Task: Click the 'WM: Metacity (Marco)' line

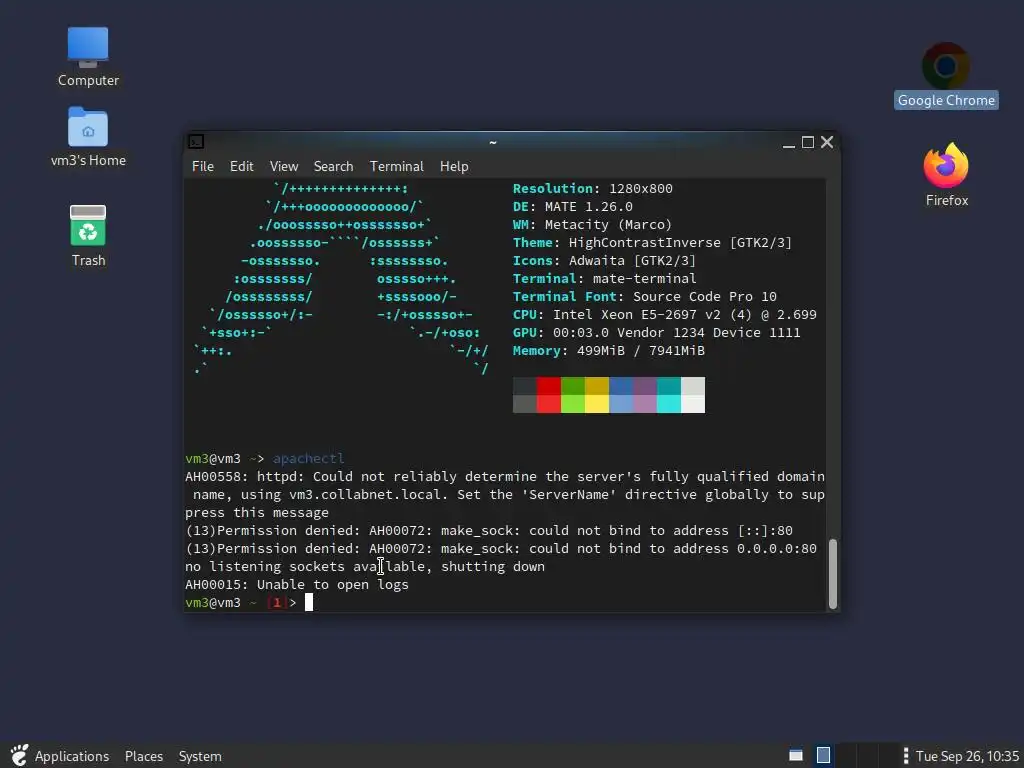Action: coord(592,225)
